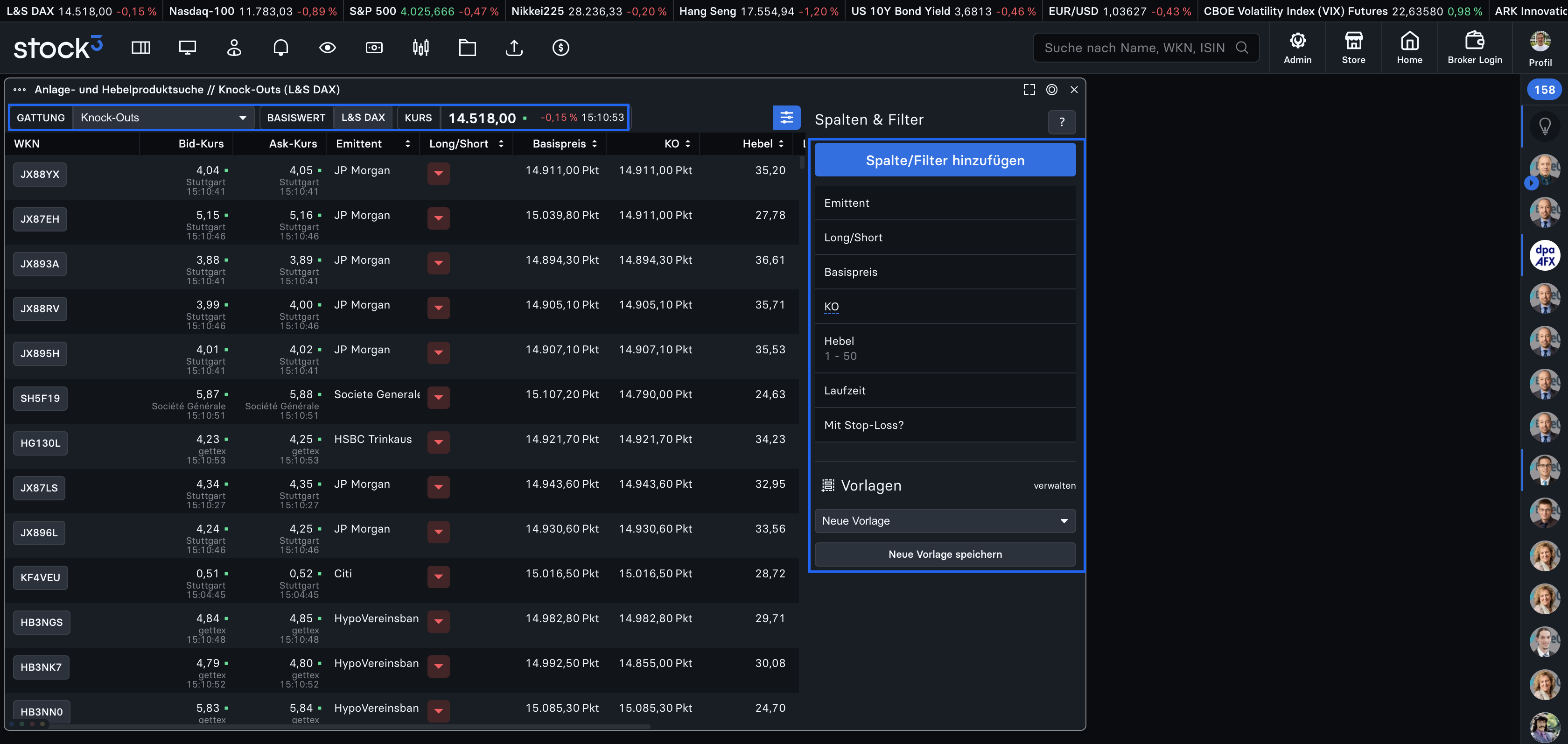Screen dimensions: 1568x744
Task: Open the KO filter entry
Action: pyautogui.click(x=945, y=306)
